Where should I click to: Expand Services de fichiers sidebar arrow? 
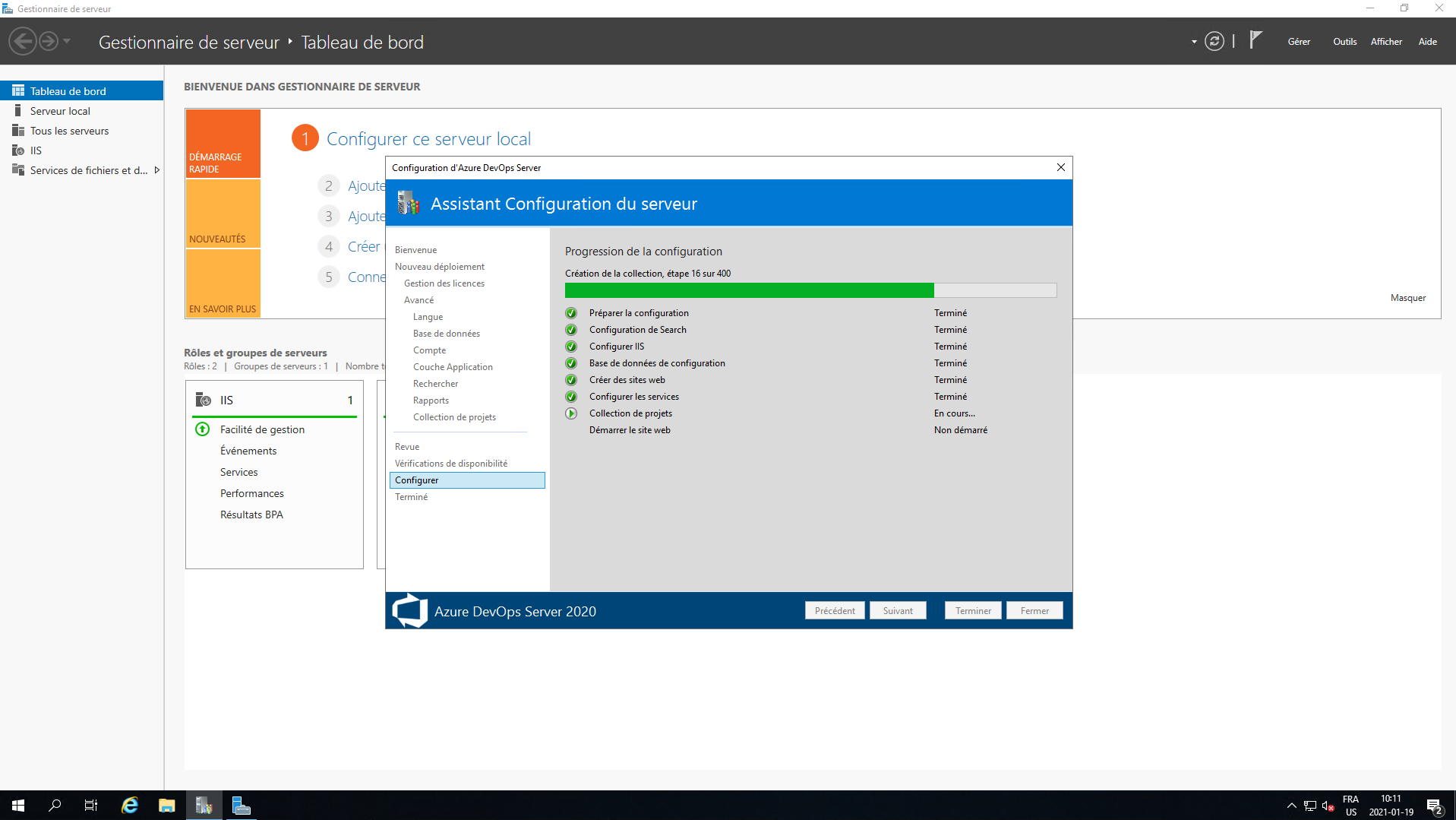[x=156, y=170]
